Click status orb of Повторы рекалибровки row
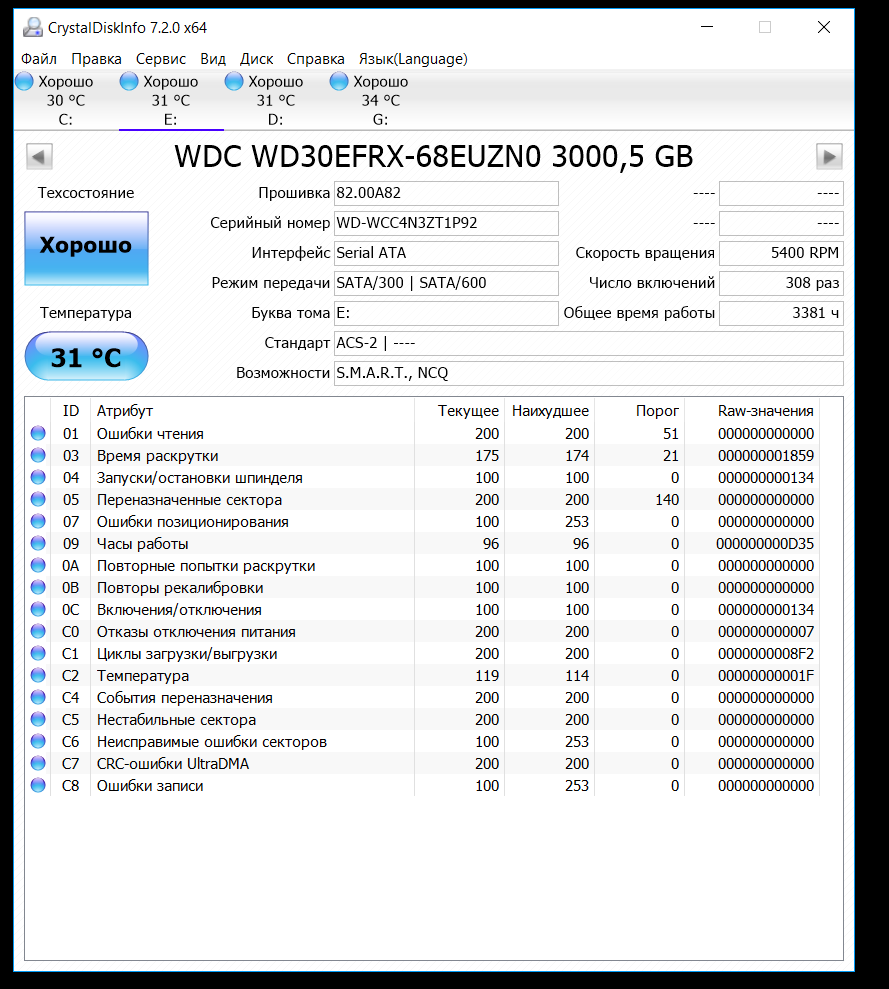The height and width of the screenshot is (989, 889). tap(38, 587)
